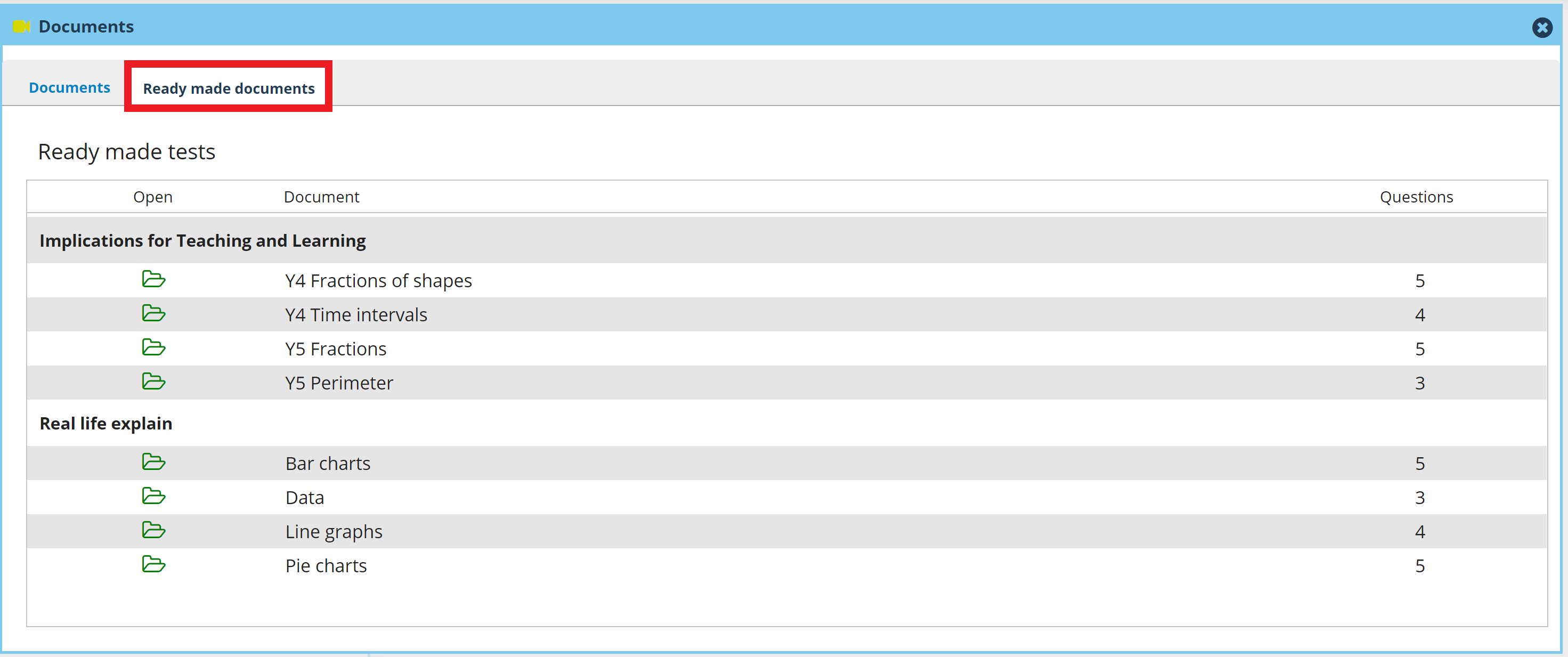This screenshot has height=657, width=1568.
Task: Click the yellow video camera icon
Action: click(x=21, y=27)
